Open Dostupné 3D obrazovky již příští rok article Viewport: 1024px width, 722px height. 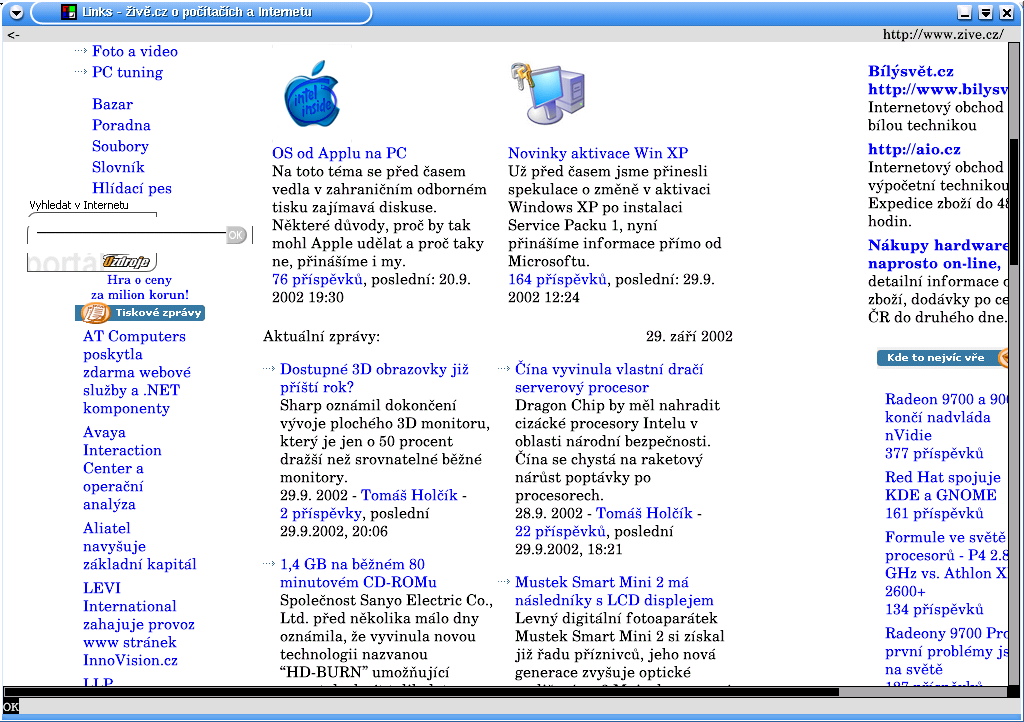[374, 379]
